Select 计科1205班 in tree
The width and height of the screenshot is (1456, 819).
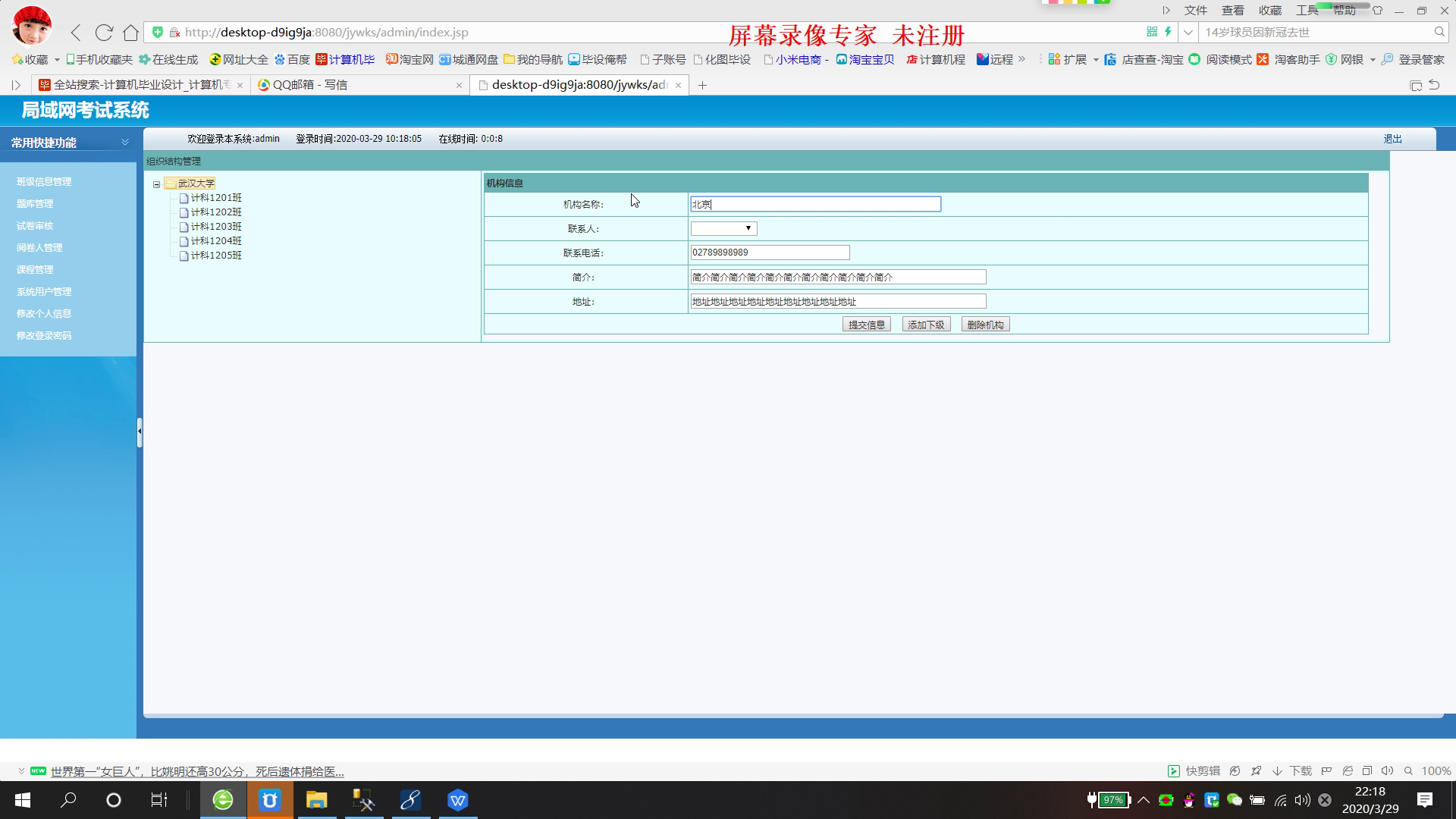(x=216, y=256)
